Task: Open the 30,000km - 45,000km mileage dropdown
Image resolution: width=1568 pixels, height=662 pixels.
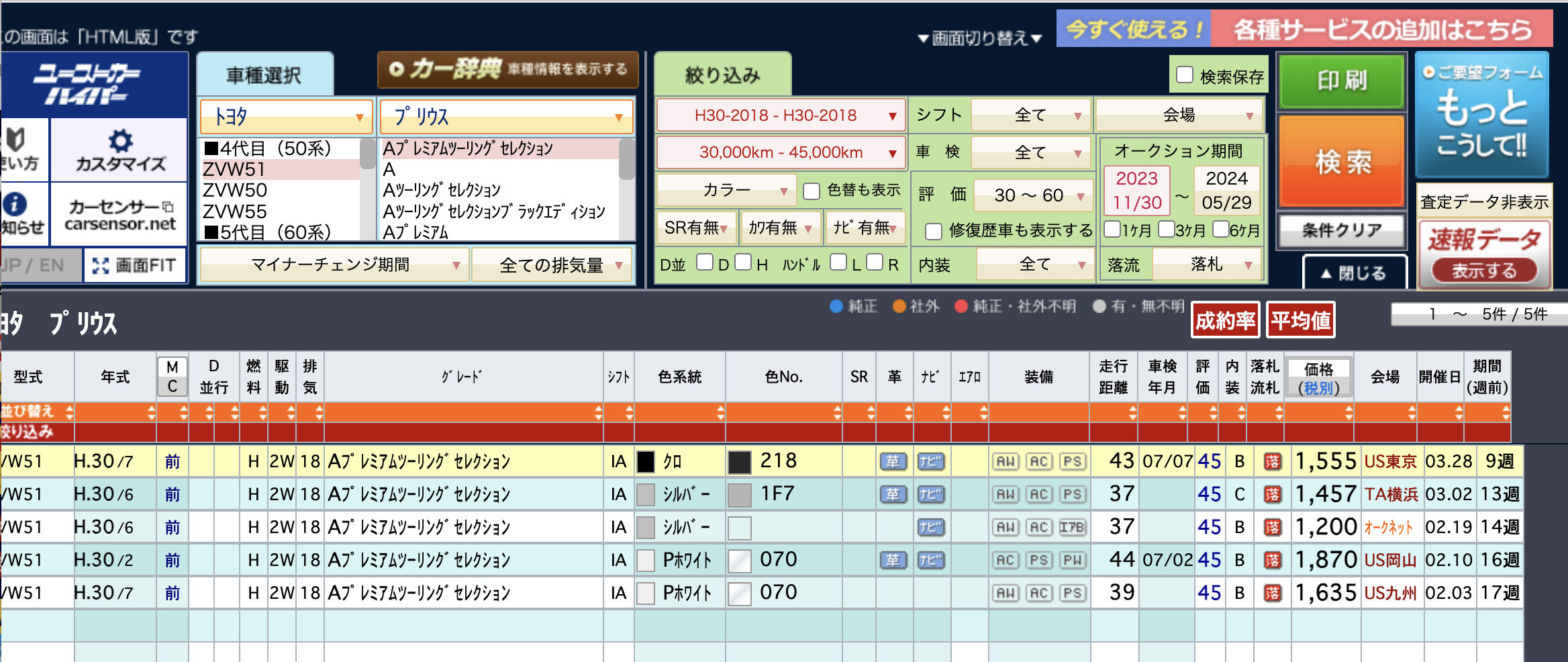Action: [780, 152]
